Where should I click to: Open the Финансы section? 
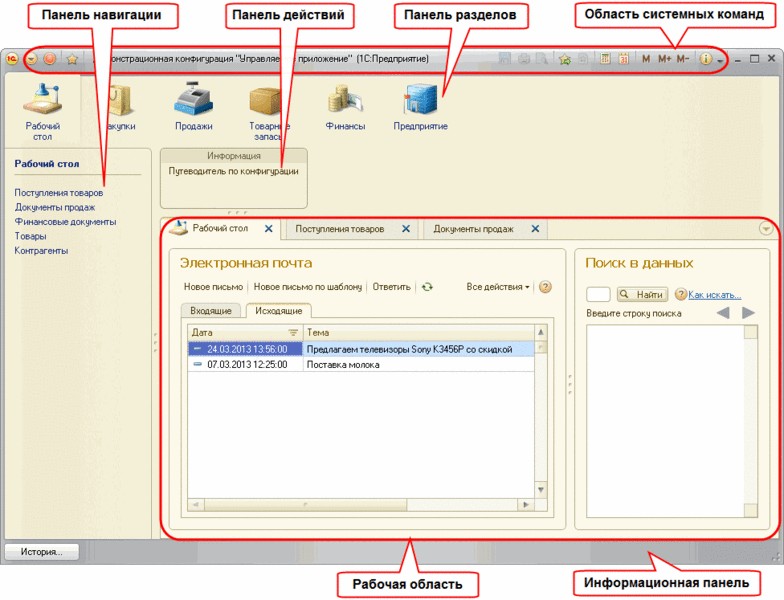coord(345,107)
